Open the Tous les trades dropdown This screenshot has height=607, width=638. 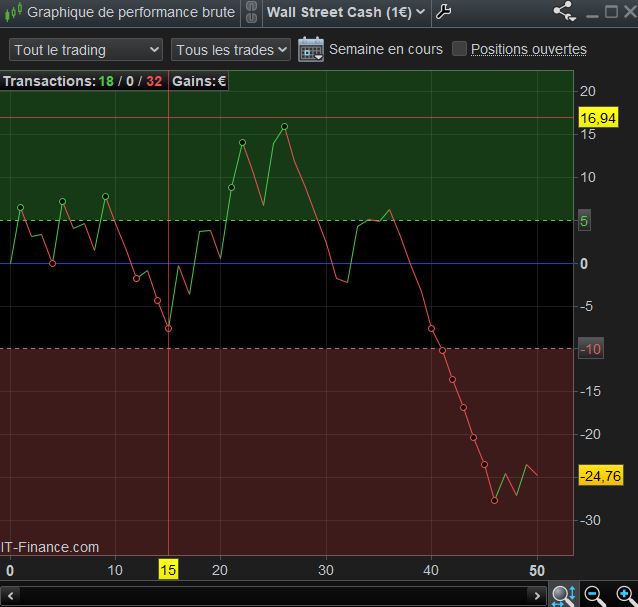(x=231, y=50)
